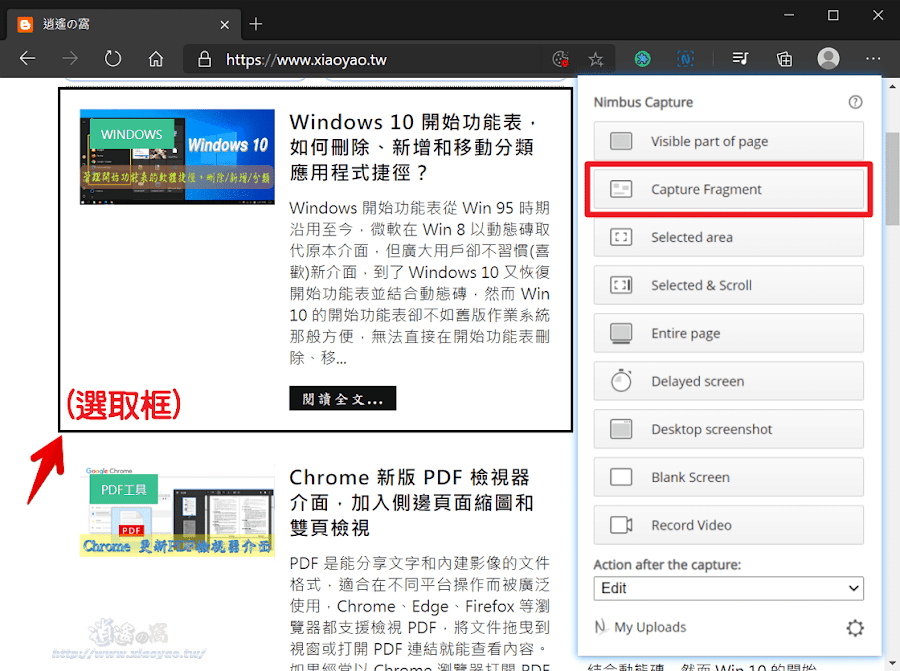
Task: Click the browser forward arrow
Action: pyautogui.click(x=70, y=59)
